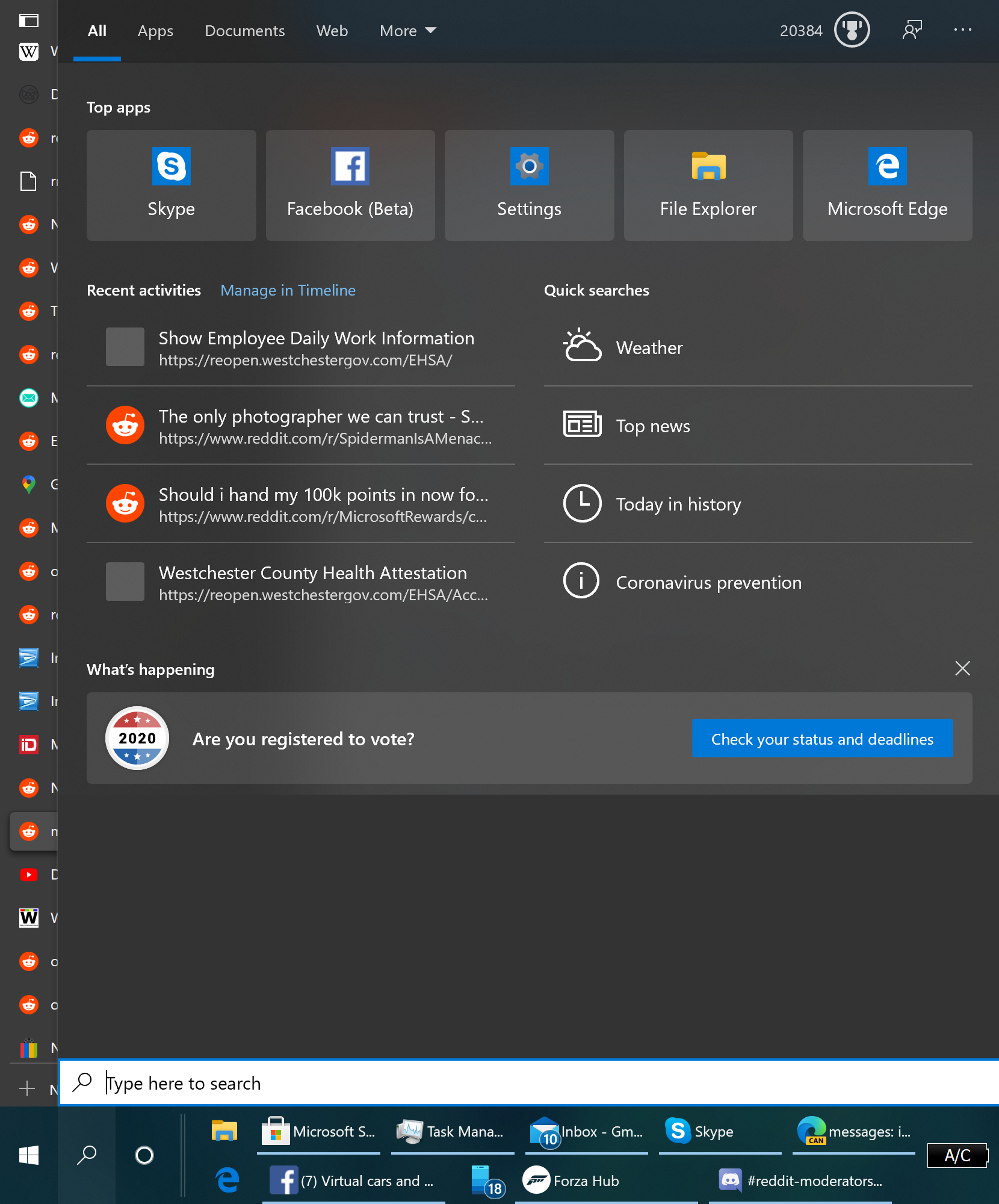Screen dimensions: 999x1204
Task: Open the teal mail tab in sidebar
Action: coord(29,398)
